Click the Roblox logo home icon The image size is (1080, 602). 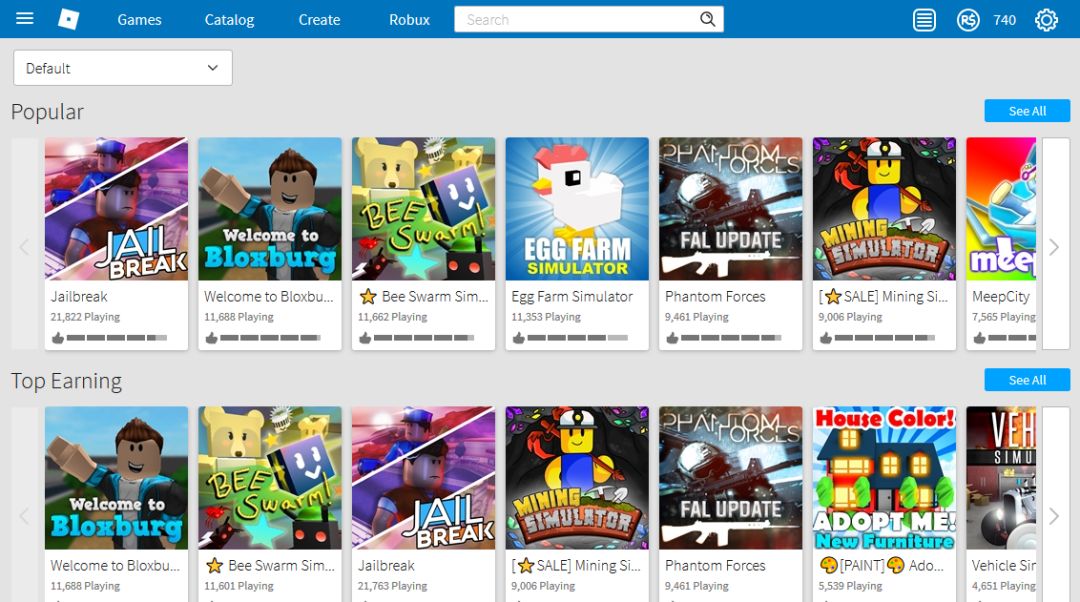coord(68,19)
